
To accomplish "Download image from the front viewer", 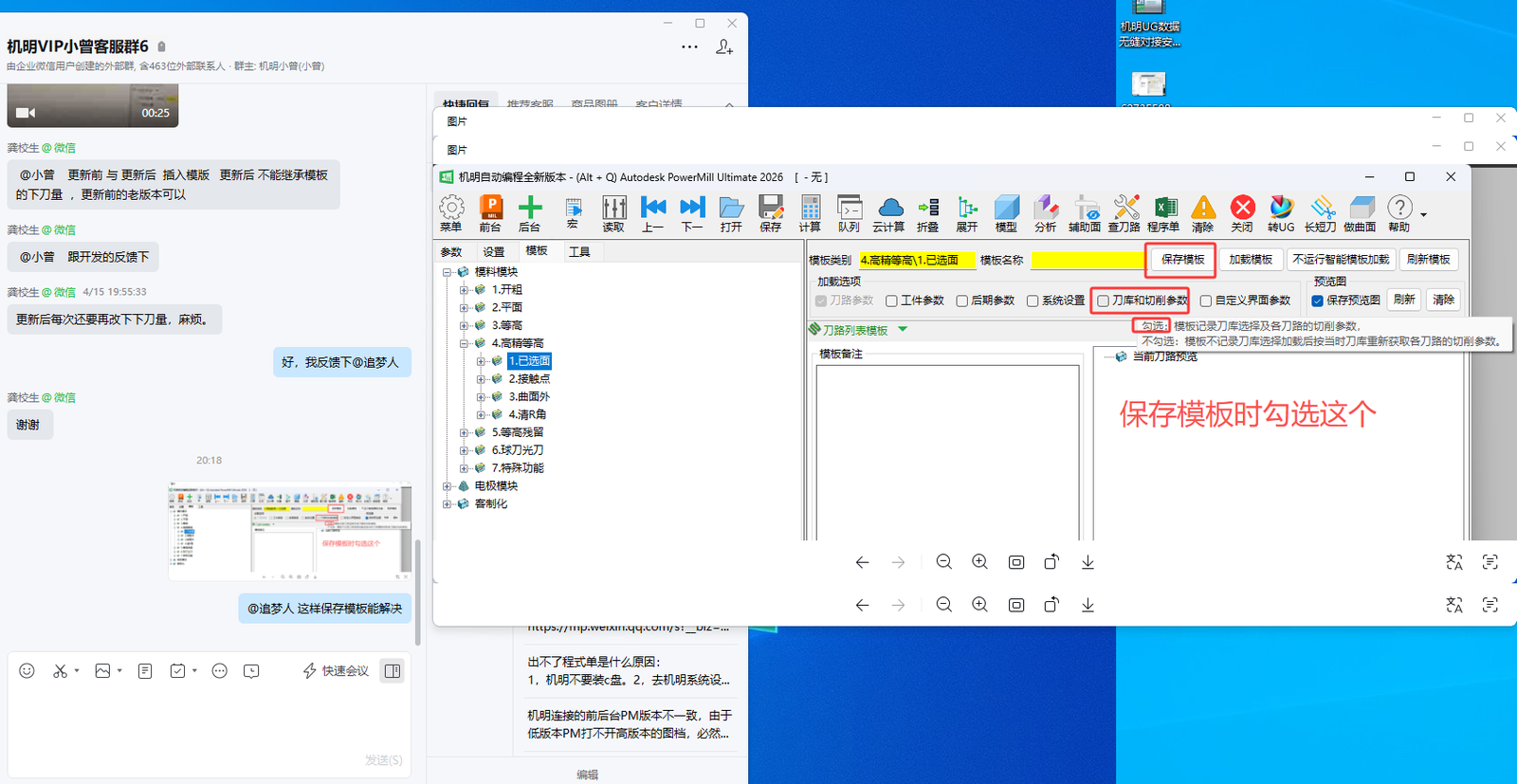I will pos(1087,562).
